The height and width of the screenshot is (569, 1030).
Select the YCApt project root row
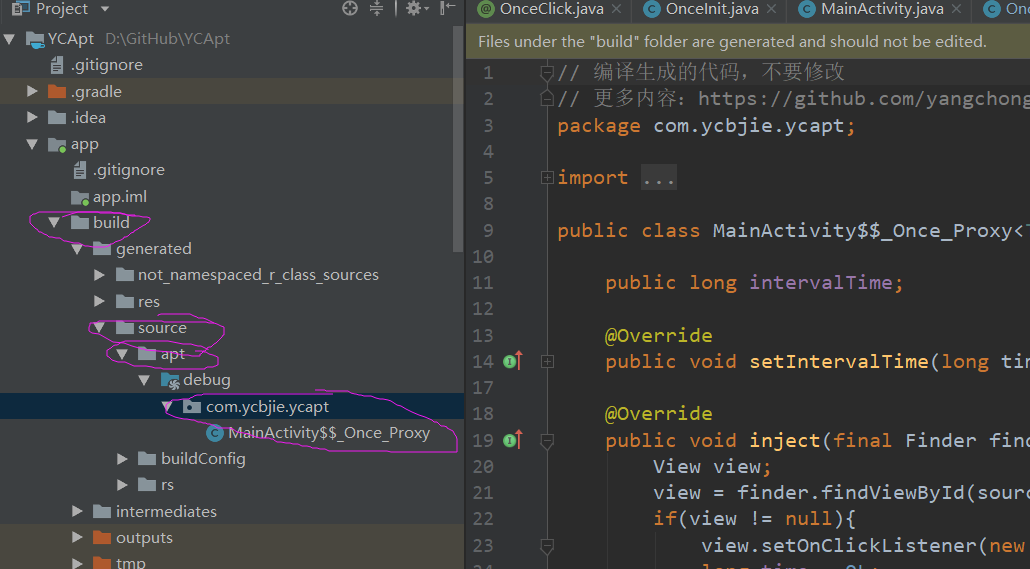tap(231, 39)
